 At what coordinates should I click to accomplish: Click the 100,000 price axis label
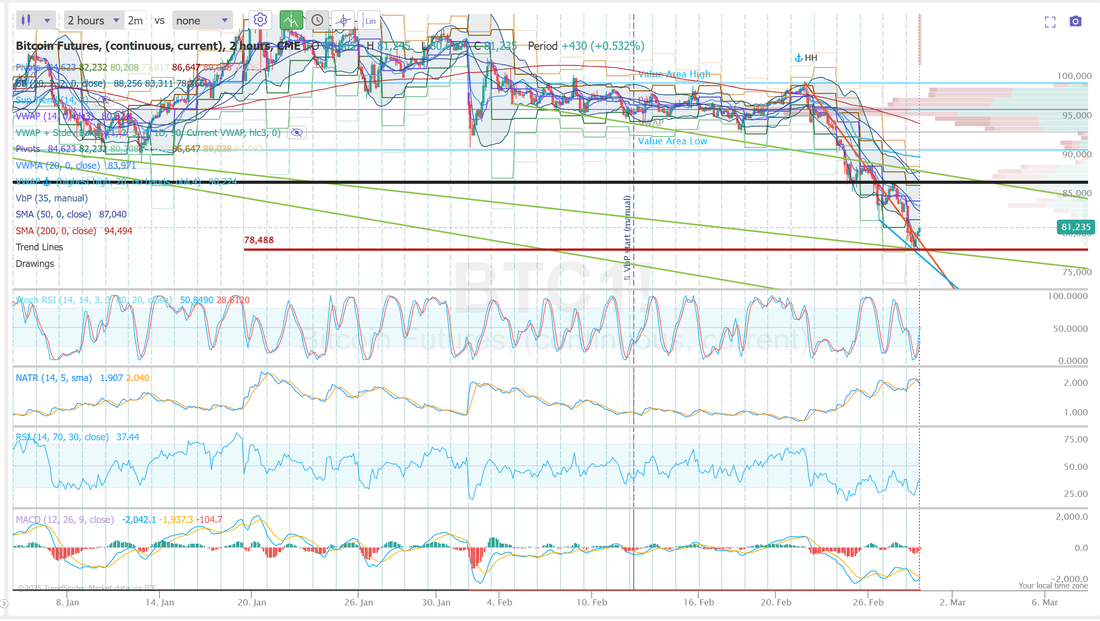1074,75
